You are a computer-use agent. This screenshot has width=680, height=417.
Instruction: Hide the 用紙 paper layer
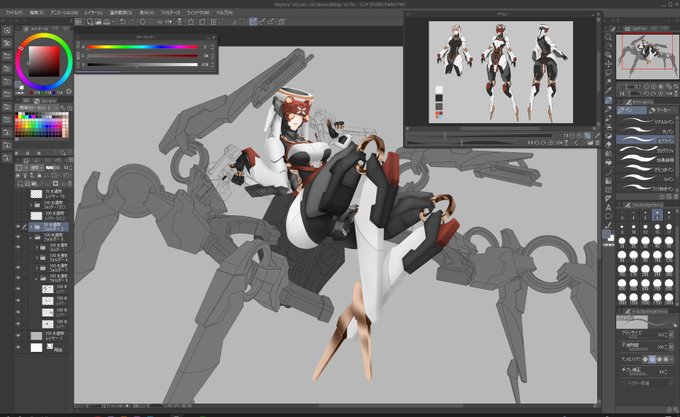tap(18, 347)
